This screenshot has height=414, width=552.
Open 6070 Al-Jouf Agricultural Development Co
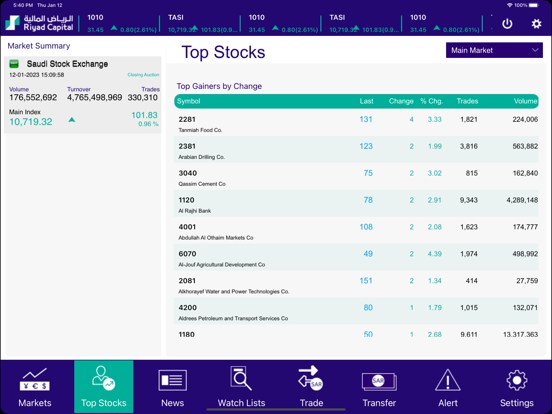pyautogui.click(x=356, y=257)
